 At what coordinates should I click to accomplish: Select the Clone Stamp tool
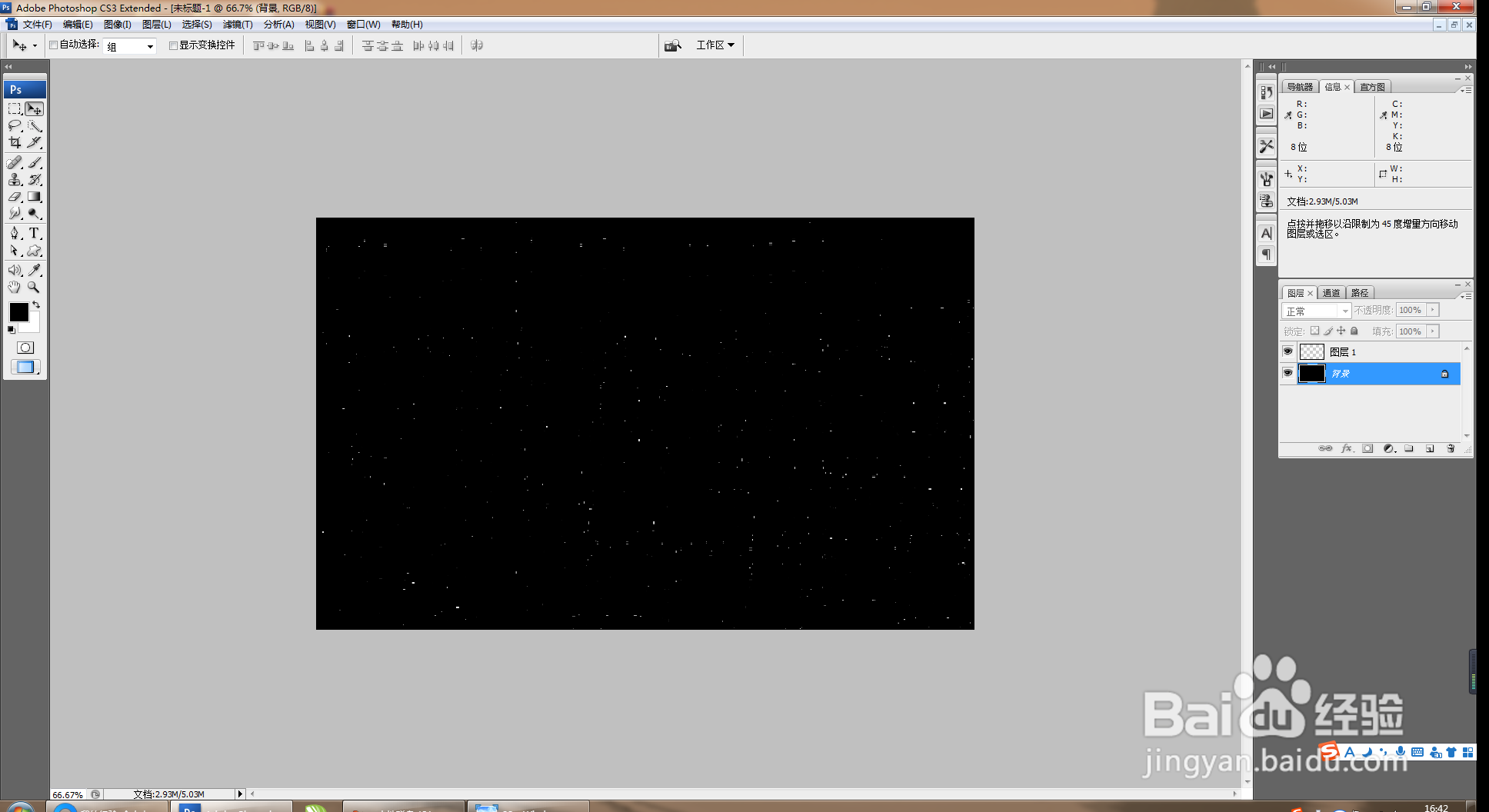pos(15,180)
